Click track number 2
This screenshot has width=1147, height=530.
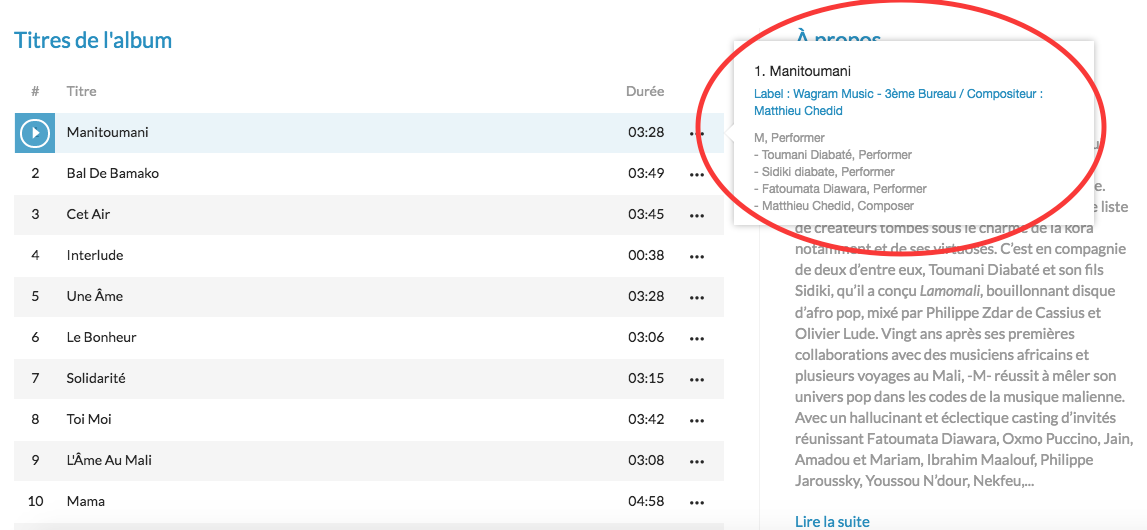coord(35,173)
